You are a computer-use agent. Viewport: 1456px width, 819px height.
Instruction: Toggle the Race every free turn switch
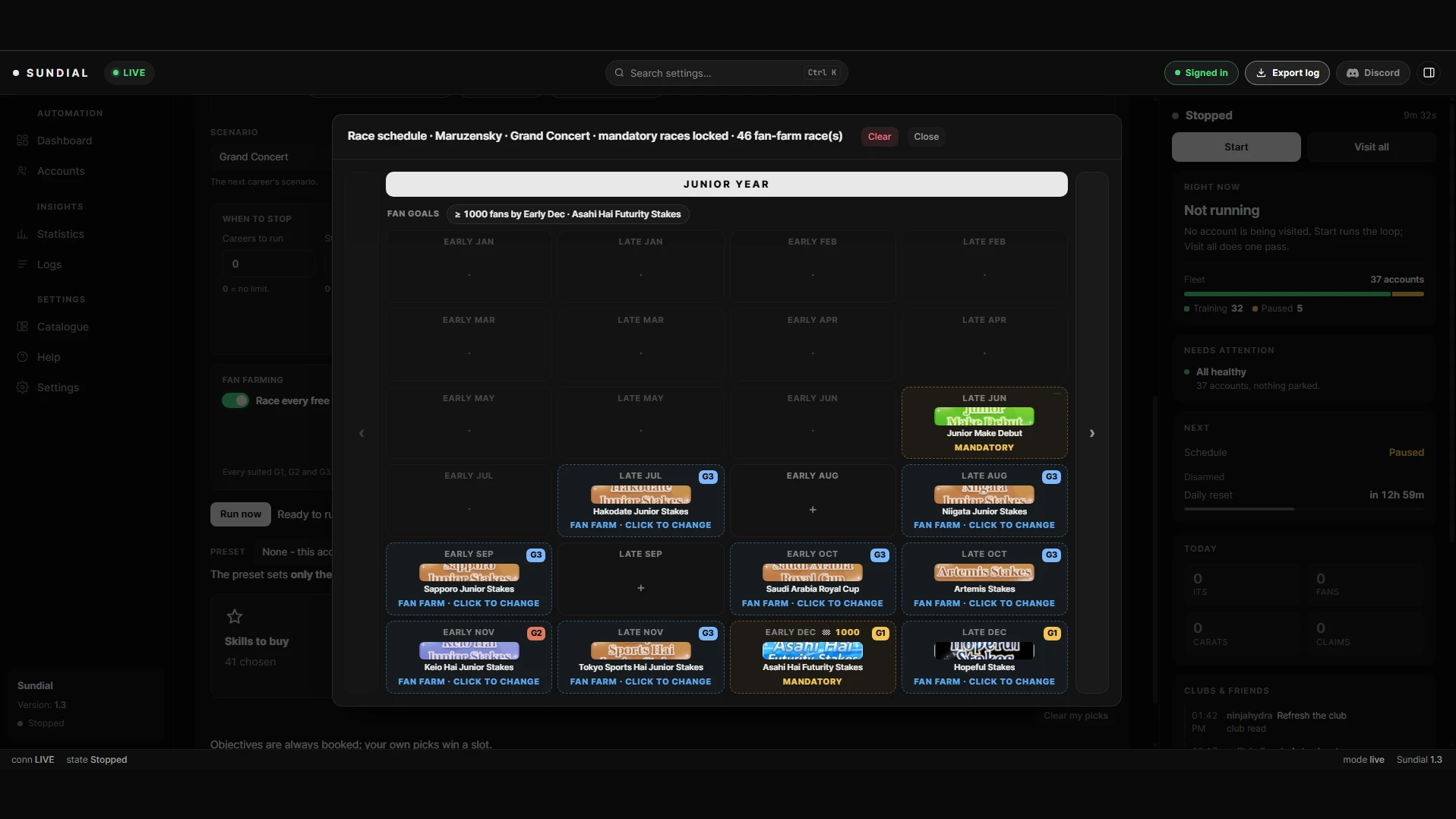235,400
